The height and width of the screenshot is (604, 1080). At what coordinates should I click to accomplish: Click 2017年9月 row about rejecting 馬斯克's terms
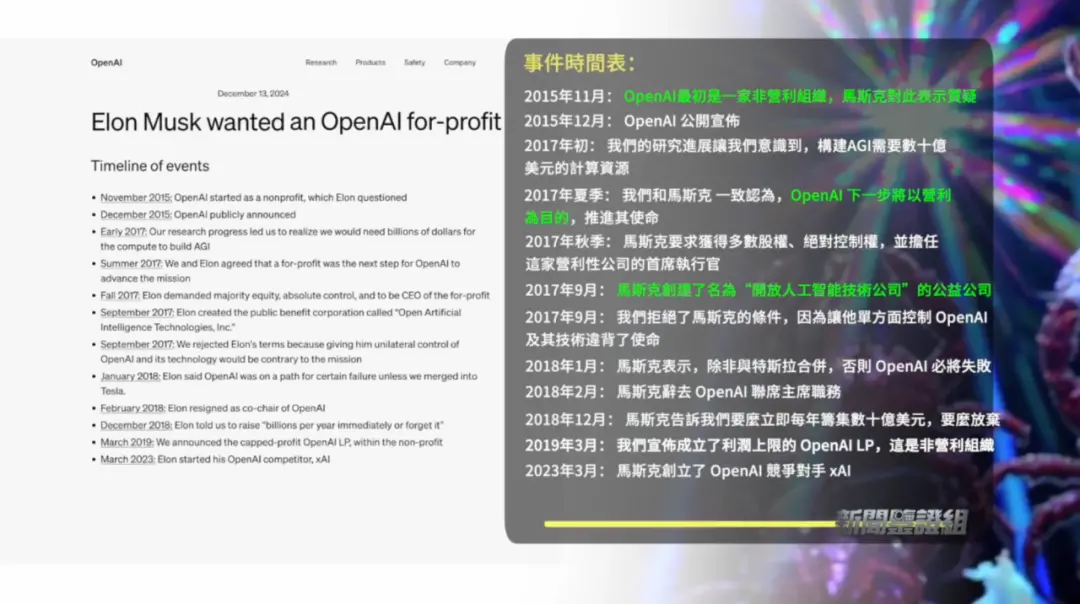pyautogui.click(x=756, y=329)
